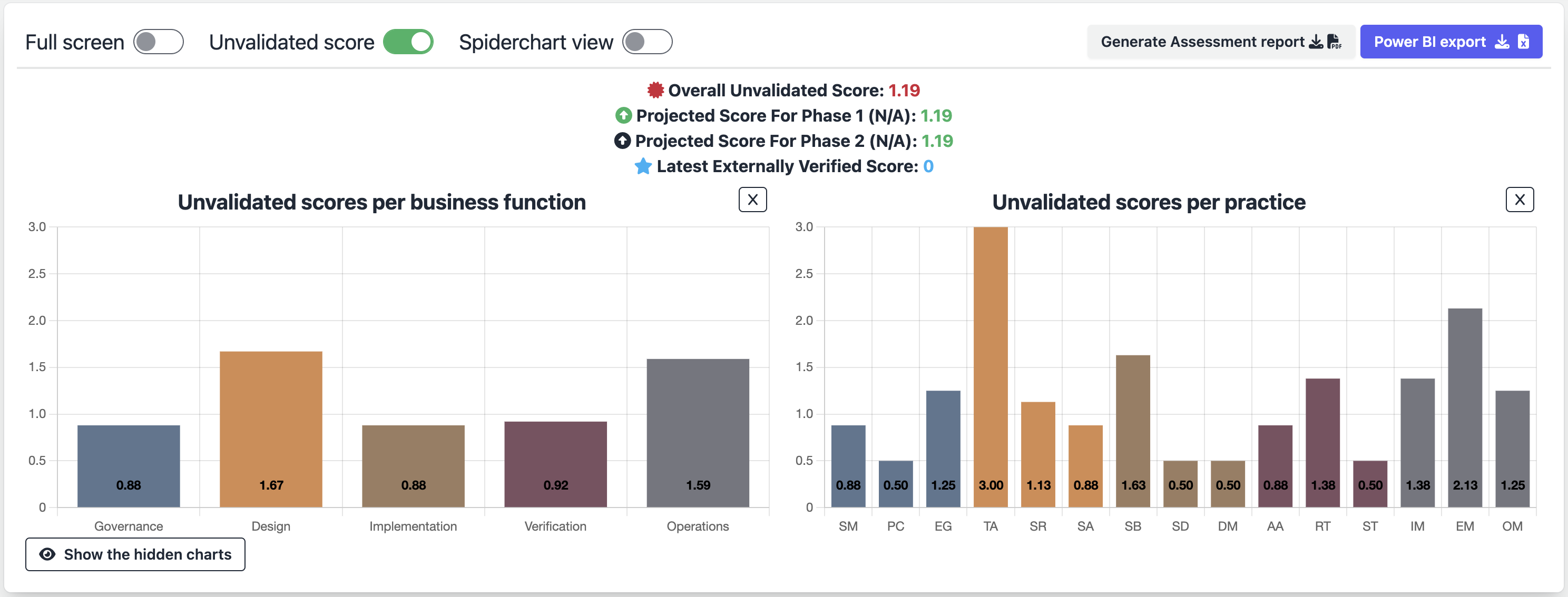Click the EM practice bar showing 2.13

tap(1465, 407)
